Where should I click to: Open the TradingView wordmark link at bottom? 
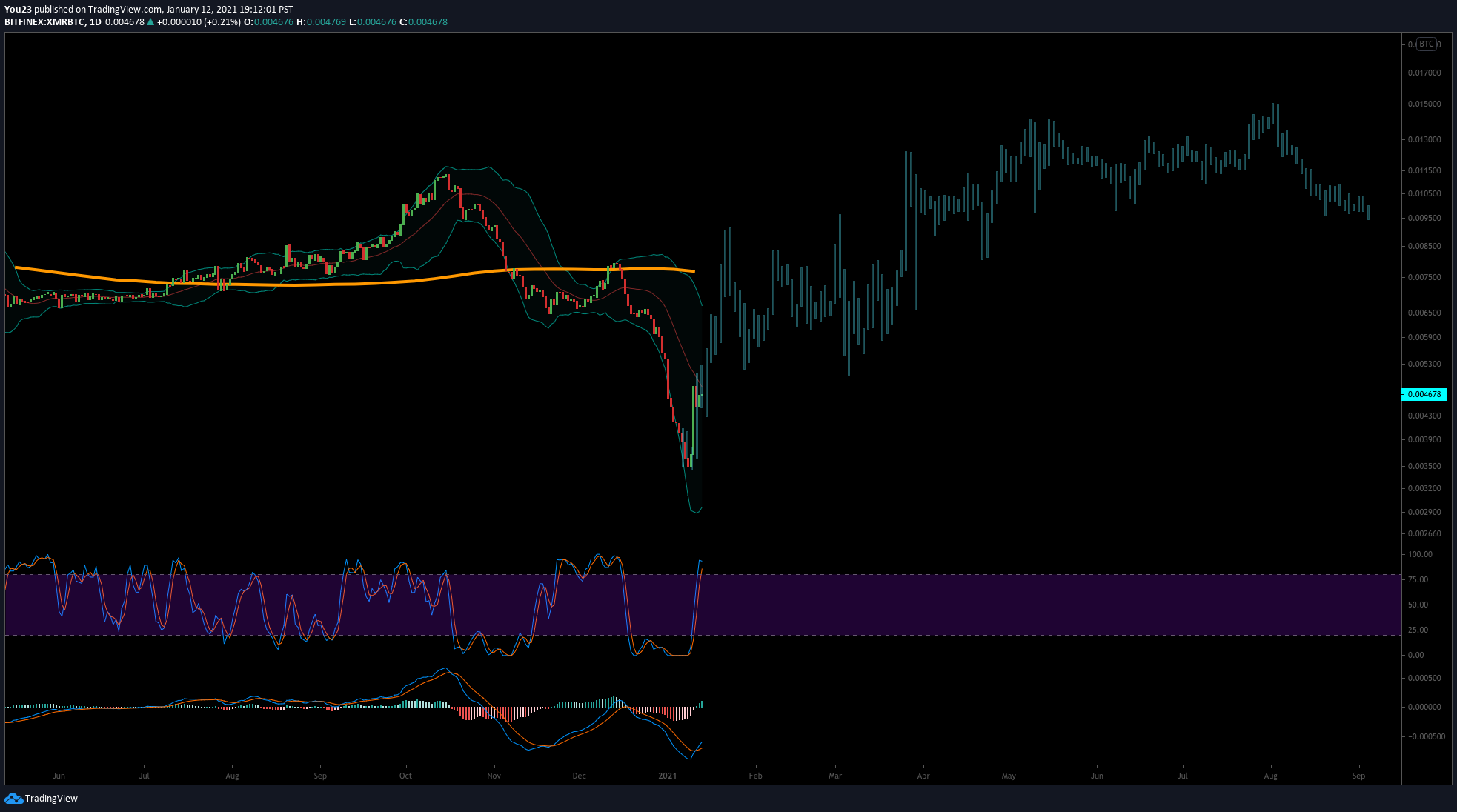tap(51, 799)
